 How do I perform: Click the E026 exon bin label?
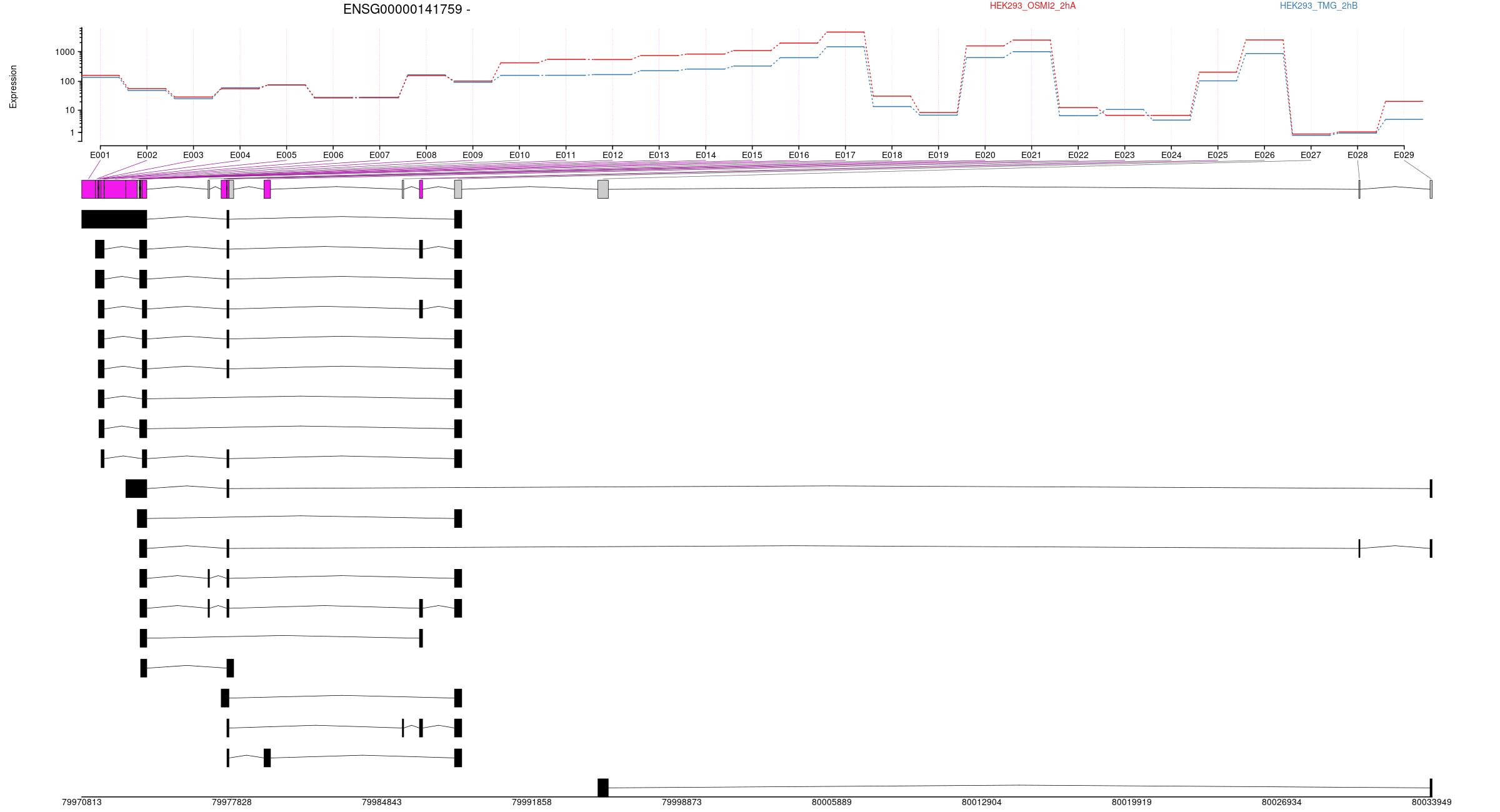1264,155
